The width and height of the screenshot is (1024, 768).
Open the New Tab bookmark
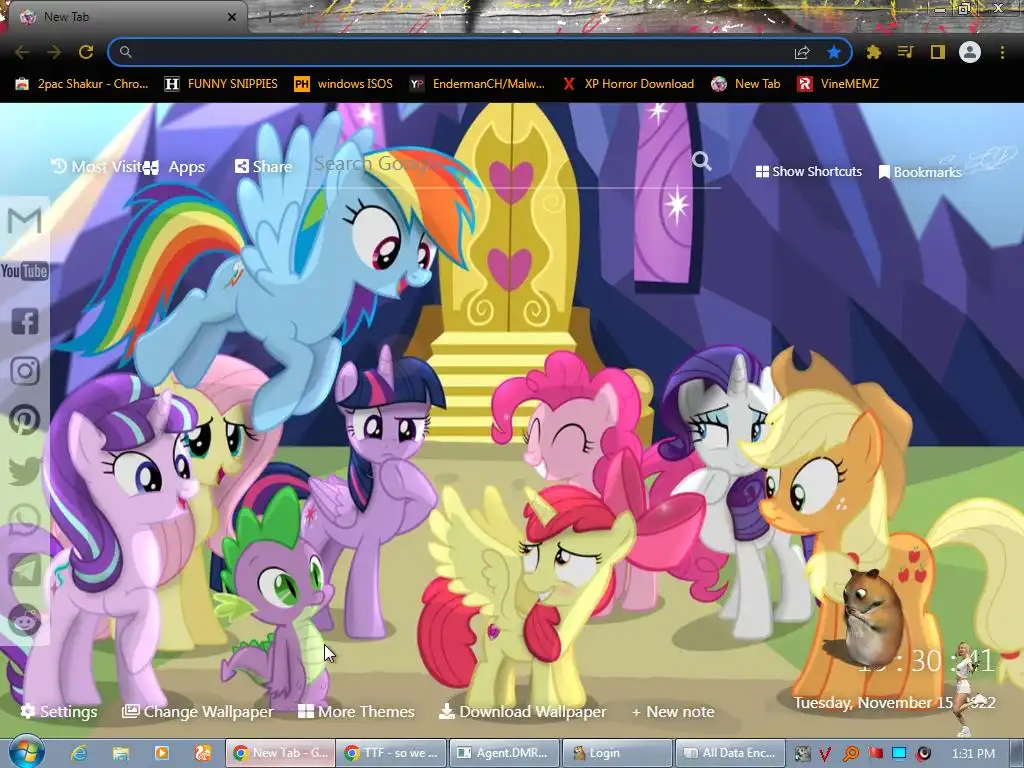click(746, 84)
